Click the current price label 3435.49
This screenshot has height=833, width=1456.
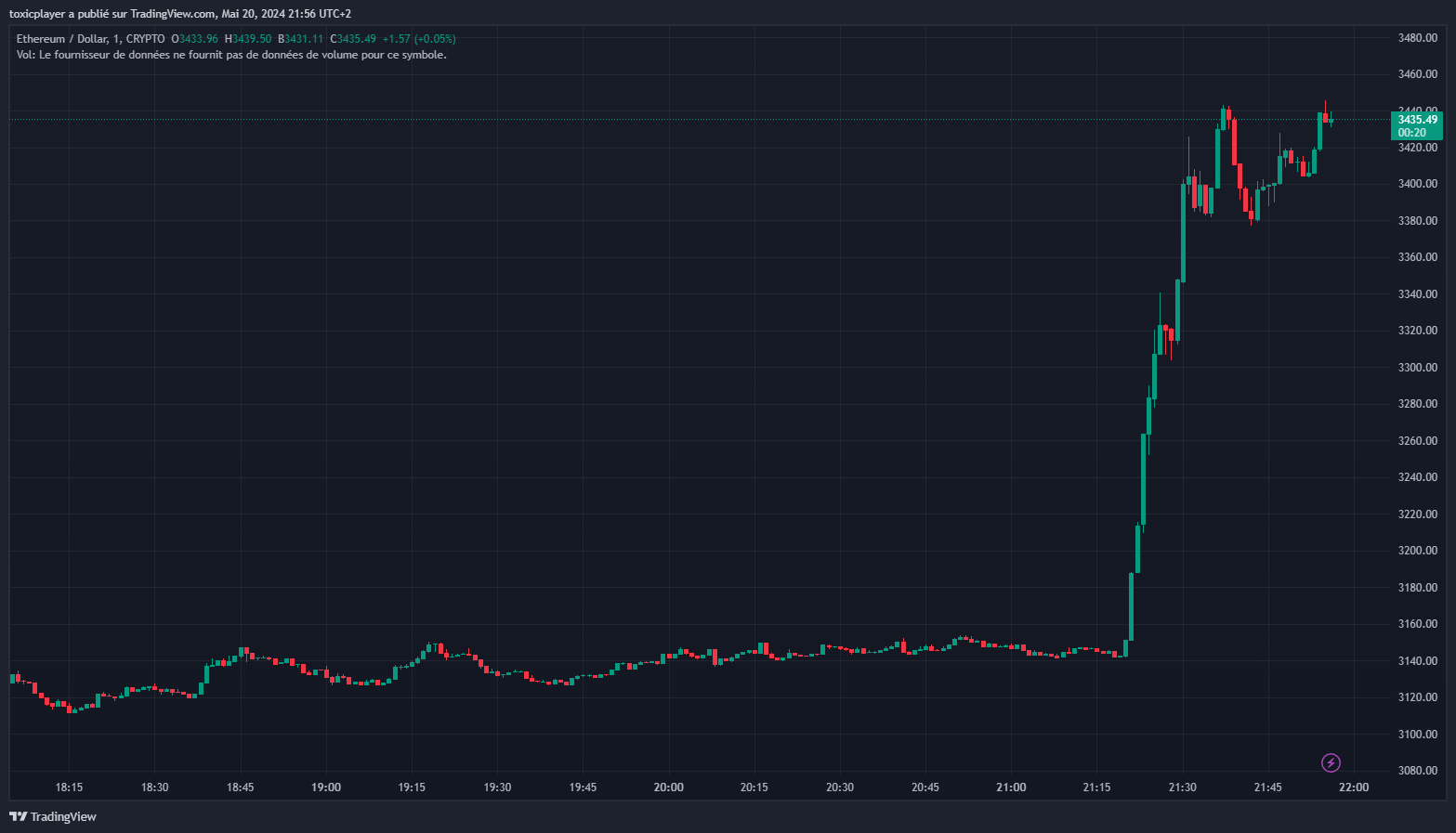click(x=1417, y=120)
